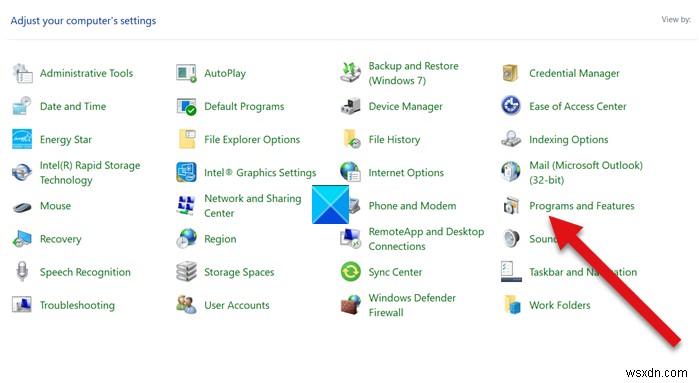
Task: Open the Date and Time icon
Action: coord(22,106)
